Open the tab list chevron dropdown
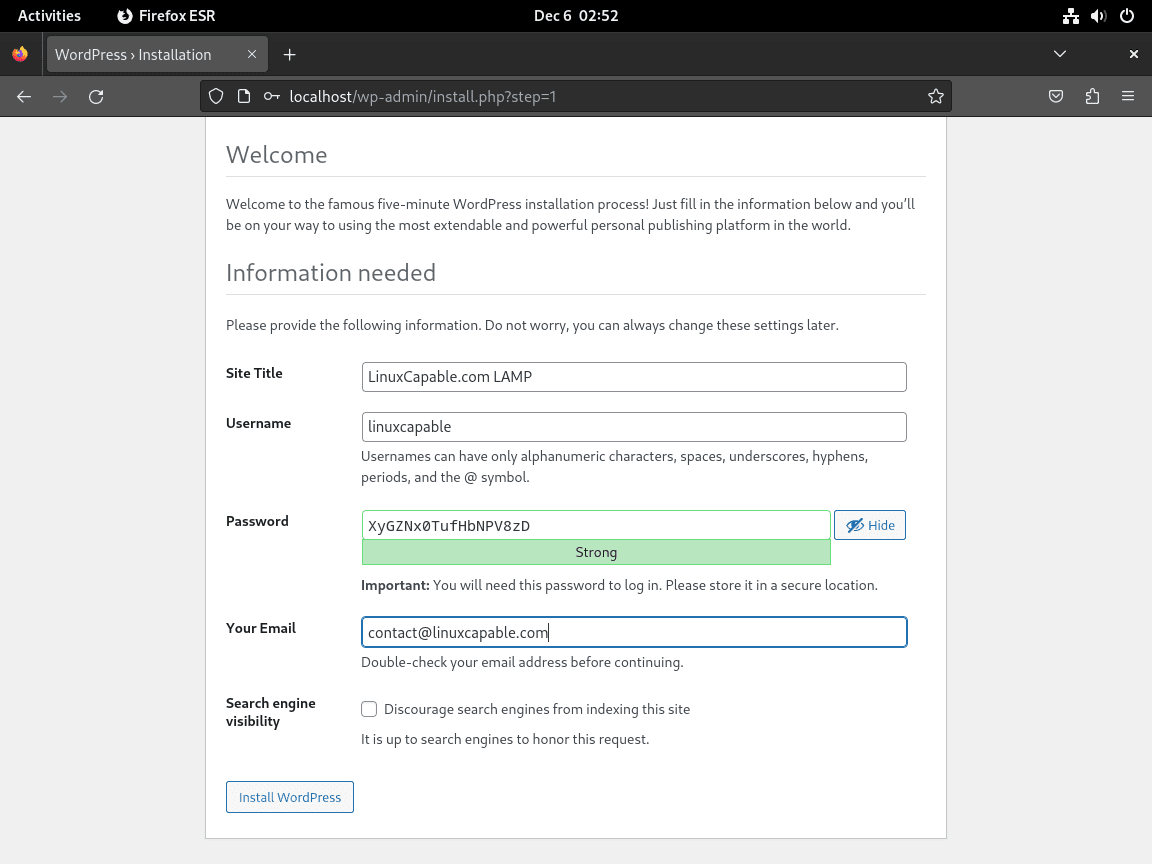1152x864 pixels. pos(1060,54)
